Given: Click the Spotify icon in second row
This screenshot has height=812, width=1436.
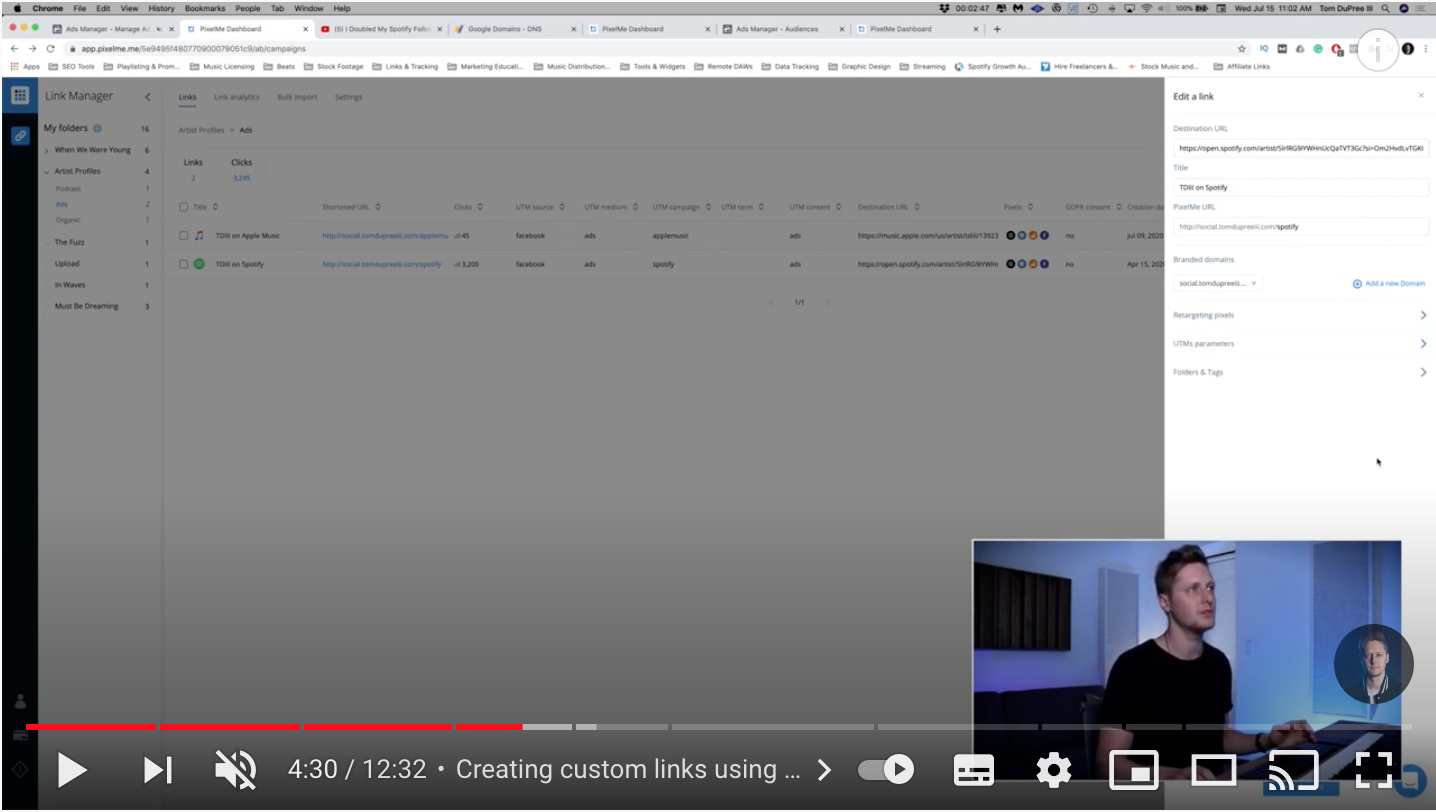Looking at the screenshot, I should (199, 264).
